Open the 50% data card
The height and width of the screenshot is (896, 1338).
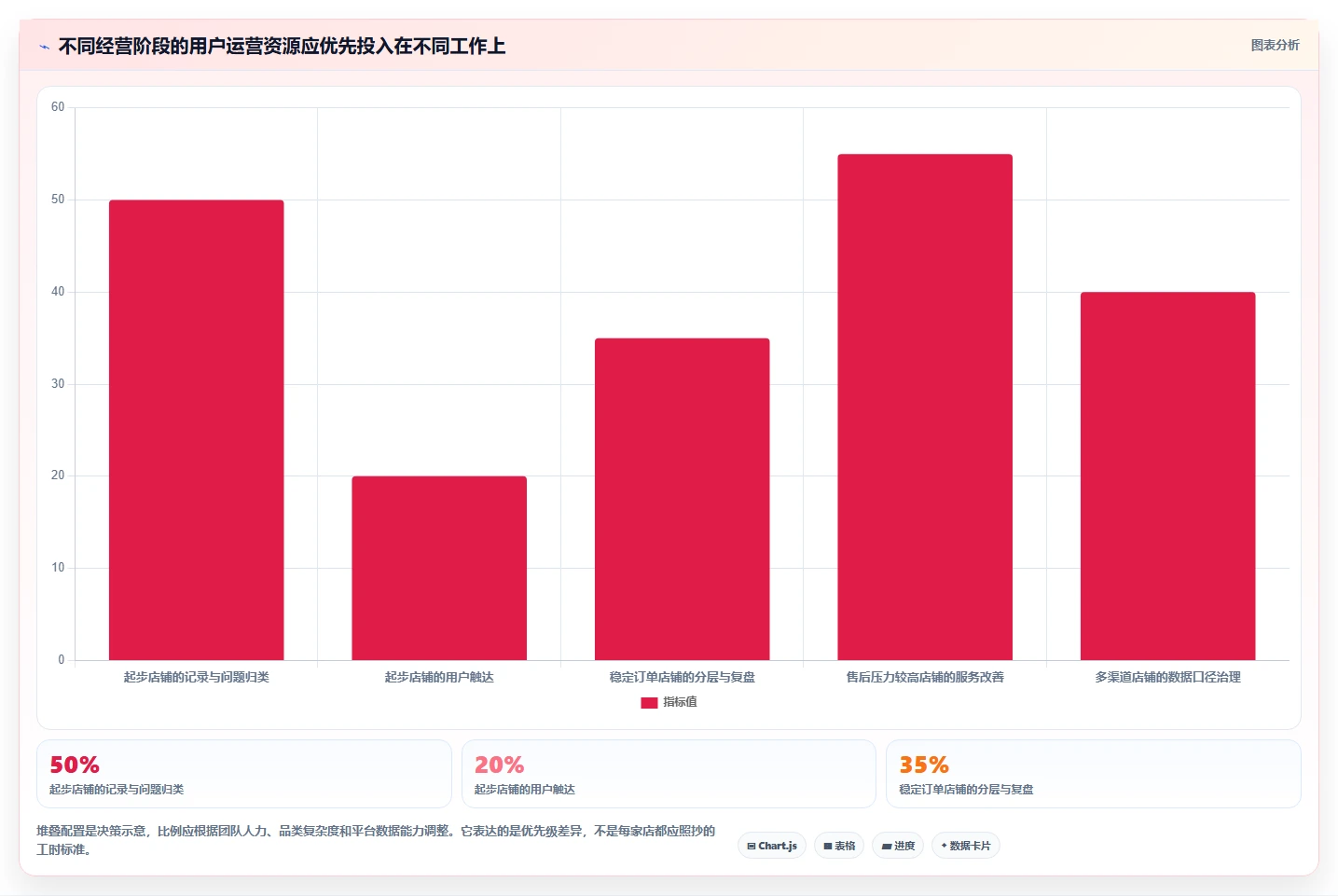tap(244, 774)
